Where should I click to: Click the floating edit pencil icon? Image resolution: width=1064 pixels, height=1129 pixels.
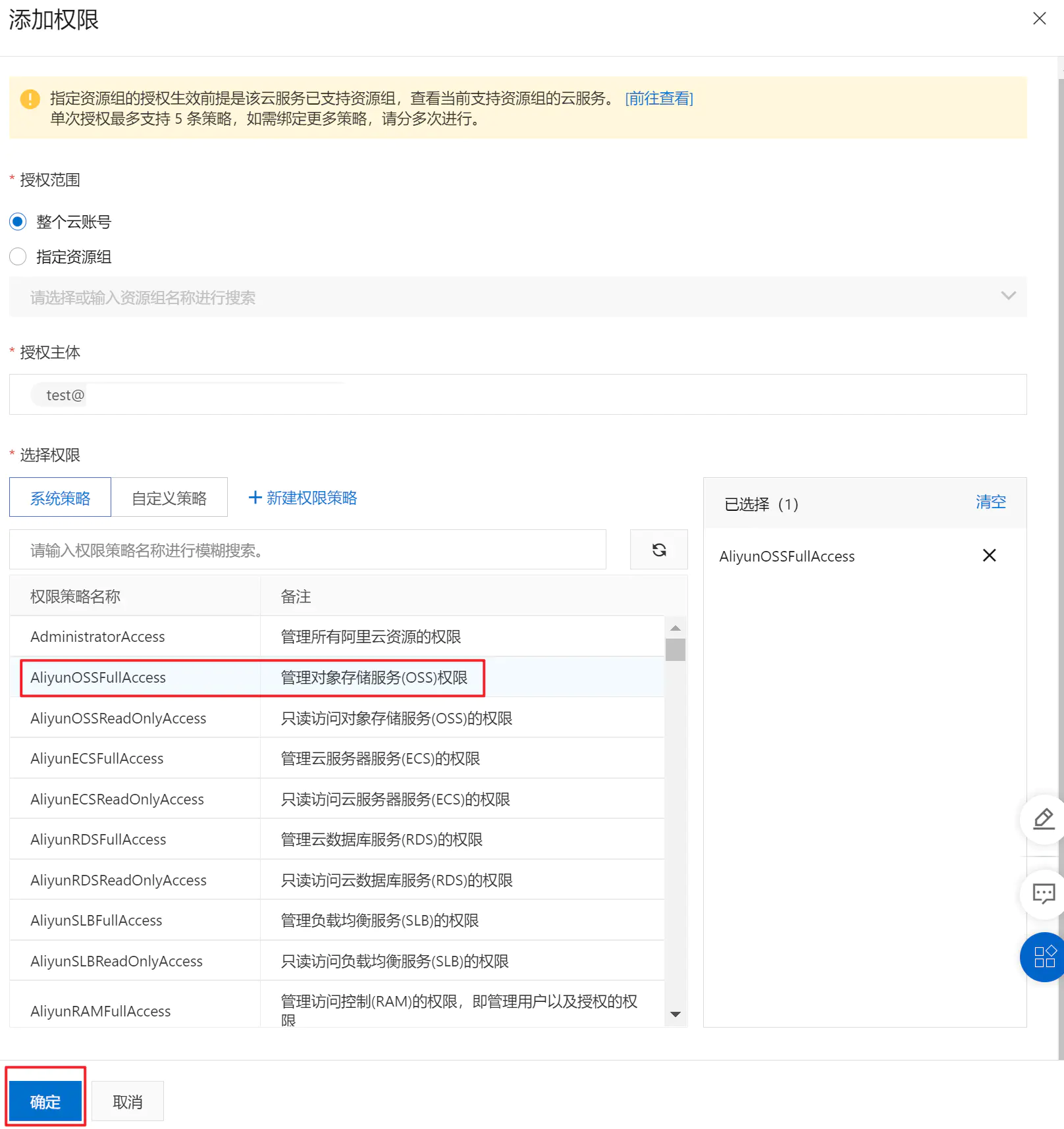[1043, 819]
